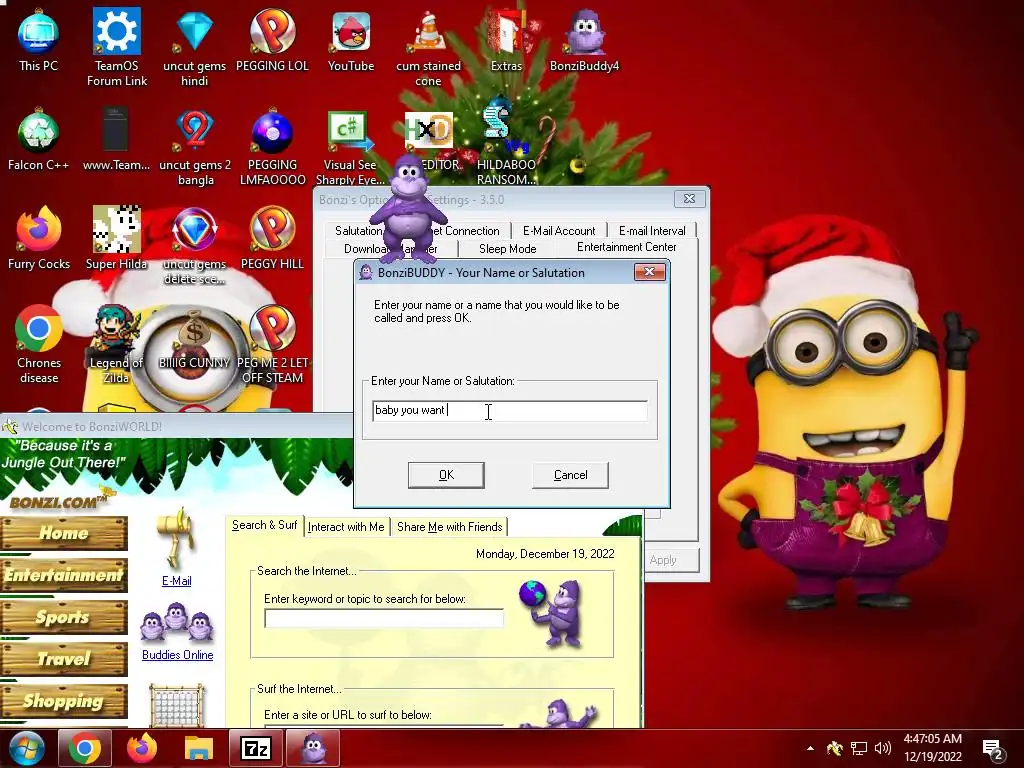Close the Bonzi's Options settings window
Screen dimensions: 1024x768
pos(690,199)
